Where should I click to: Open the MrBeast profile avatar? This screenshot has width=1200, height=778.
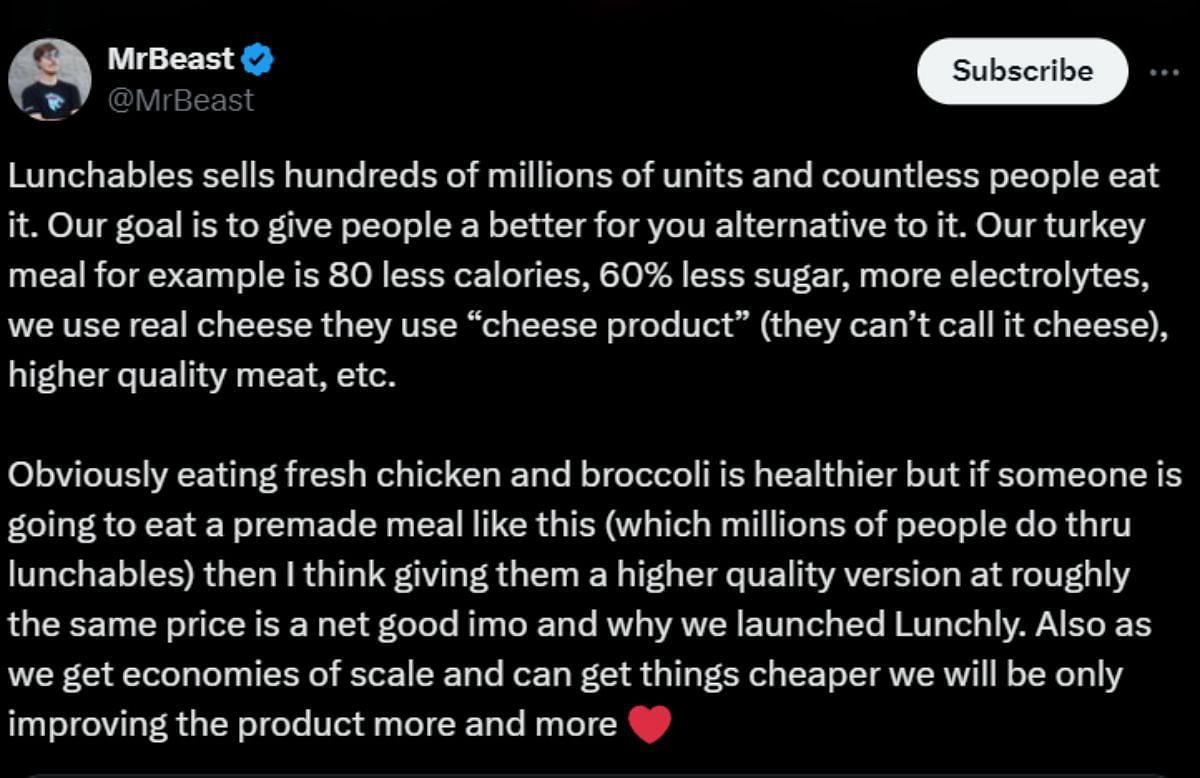50,80
